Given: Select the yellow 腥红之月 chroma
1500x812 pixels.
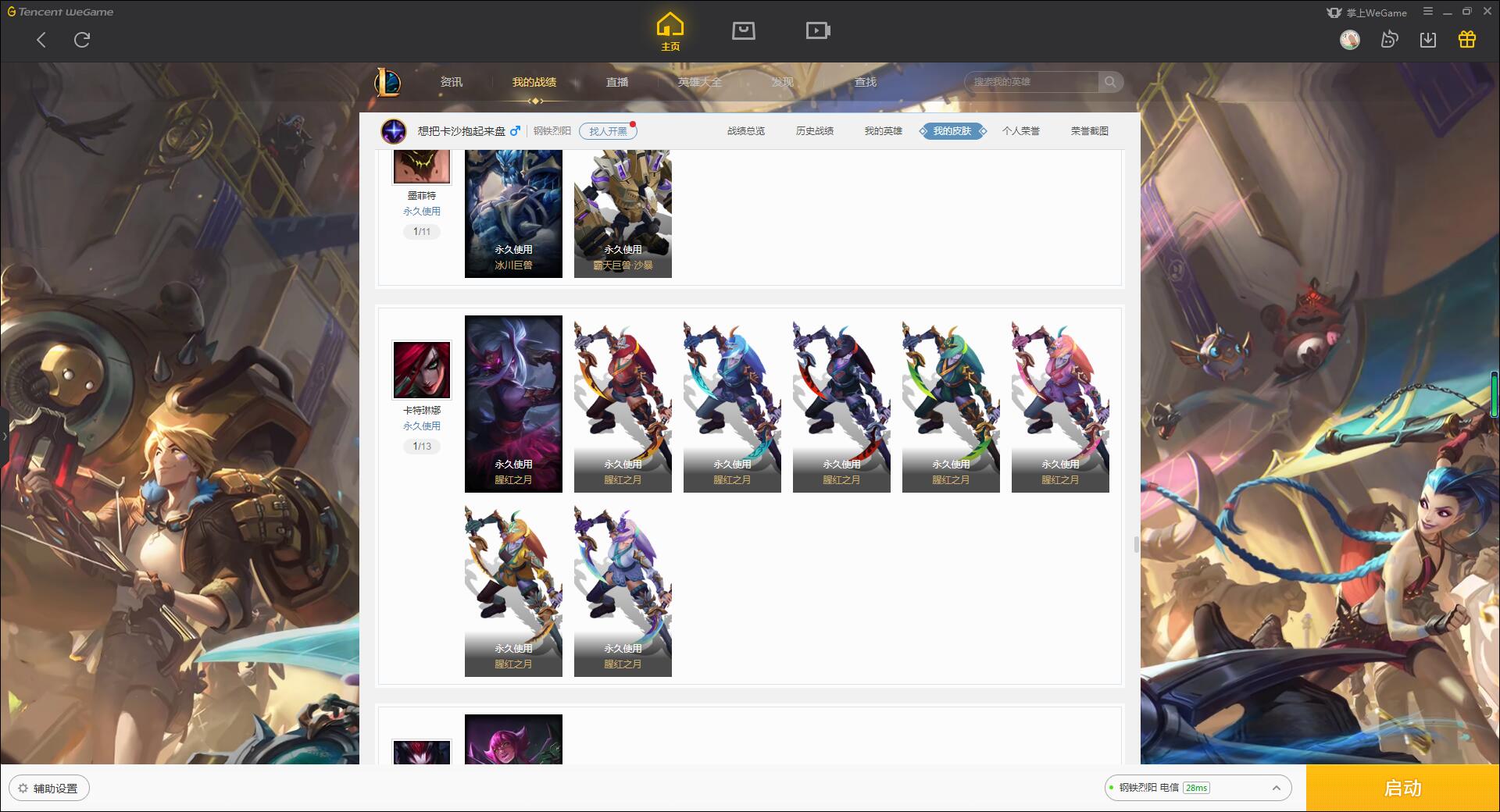Looking at the screenshot, I should click(513, 588).
